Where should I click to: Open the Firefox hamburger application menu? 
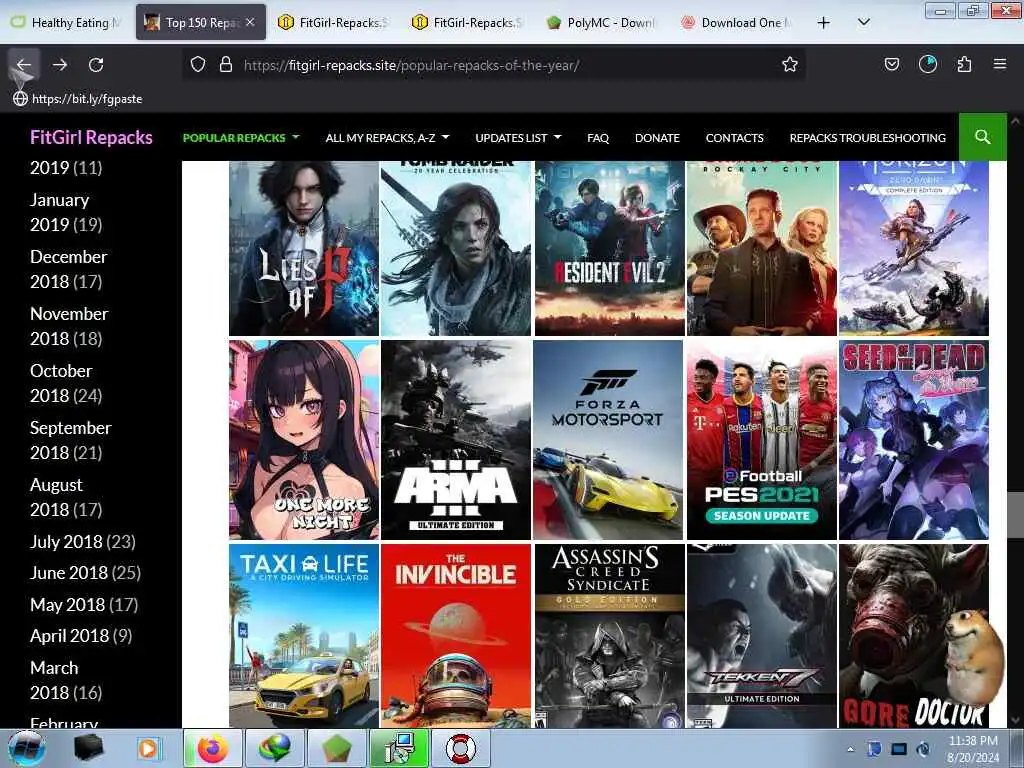click(999, 65)
